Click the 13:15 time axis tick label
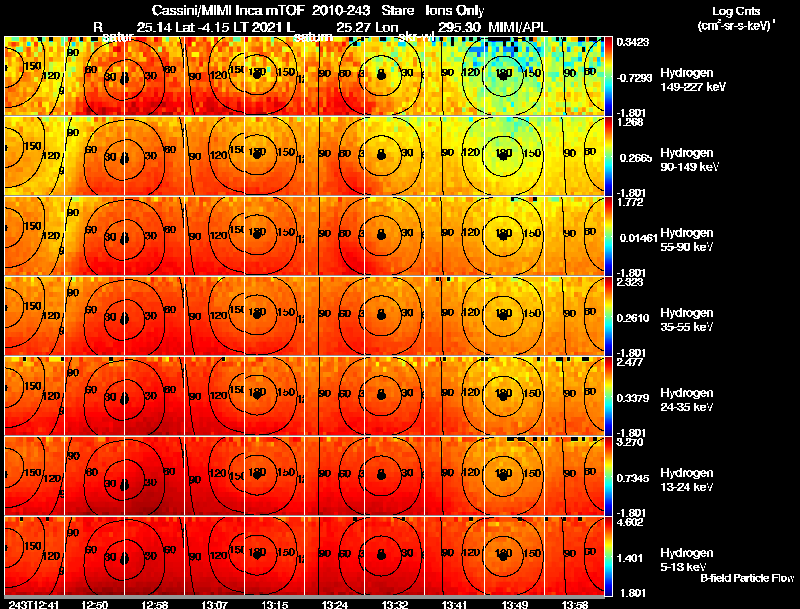This screenshot has width=800, height=609. pos(275,604)
